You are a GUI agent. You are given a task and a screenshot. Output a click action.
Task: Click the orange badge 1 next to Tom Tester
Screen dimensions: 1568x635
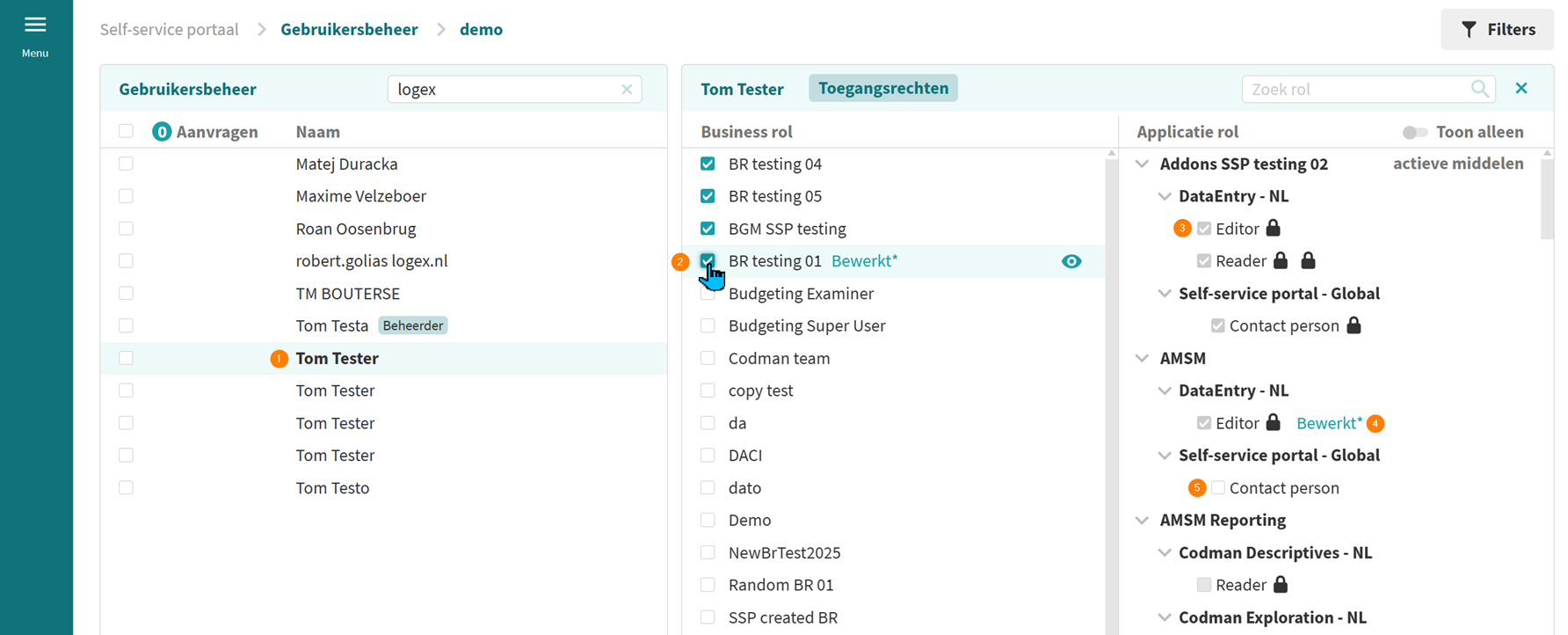(279, 359)
